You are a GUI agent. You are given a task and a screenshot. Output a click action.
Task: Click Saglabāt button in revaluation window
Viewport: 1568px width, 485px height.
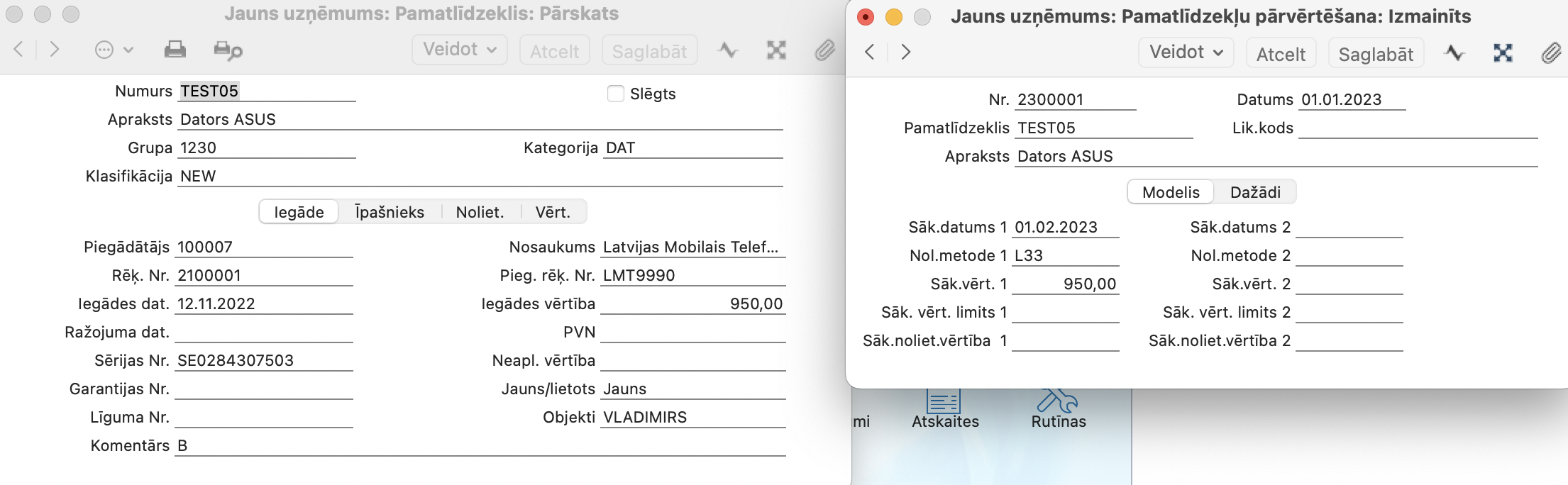tap(1375, 54)
